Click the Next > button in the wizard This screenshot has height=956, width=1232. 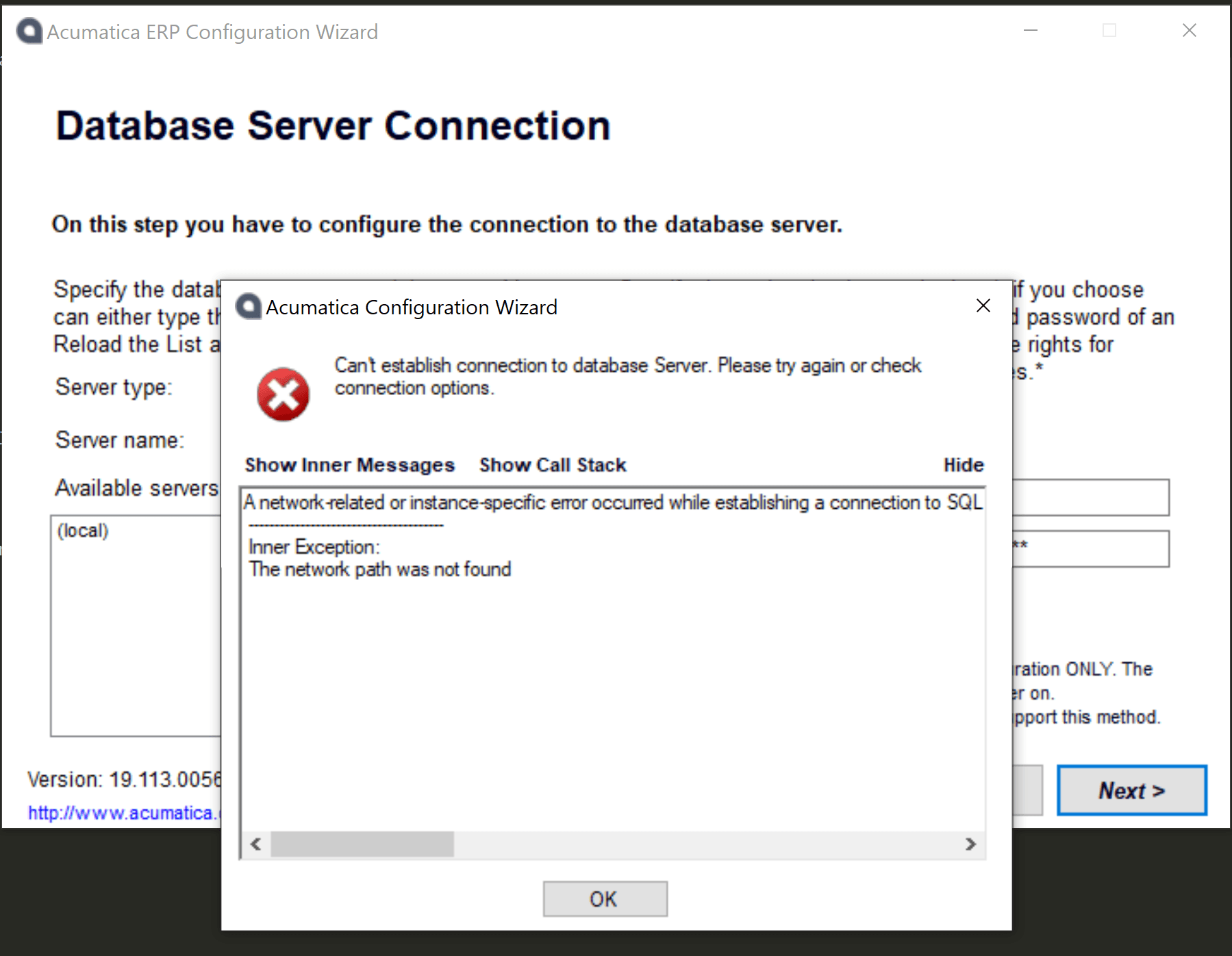tap(1132, 790)
